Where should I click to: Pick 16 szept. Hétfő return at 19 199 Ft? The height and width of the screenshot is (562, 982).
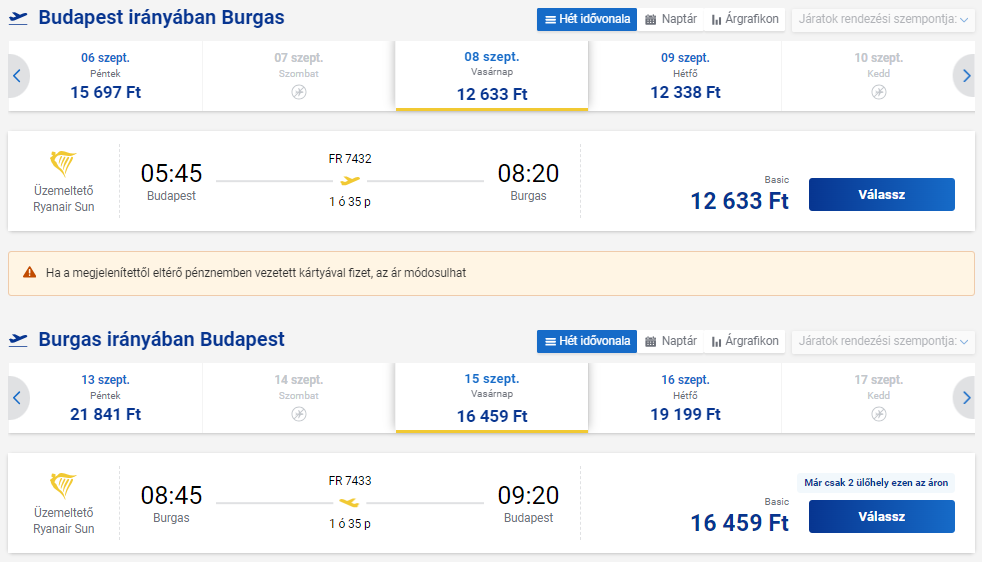685,398
